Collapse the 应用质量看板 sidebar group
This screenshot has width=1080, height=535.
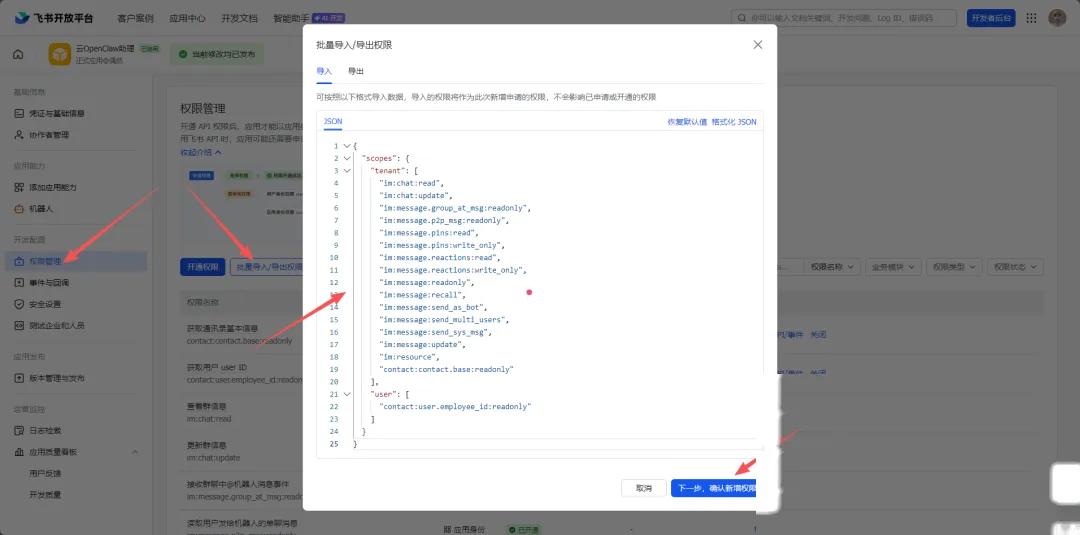click(135, 452)
